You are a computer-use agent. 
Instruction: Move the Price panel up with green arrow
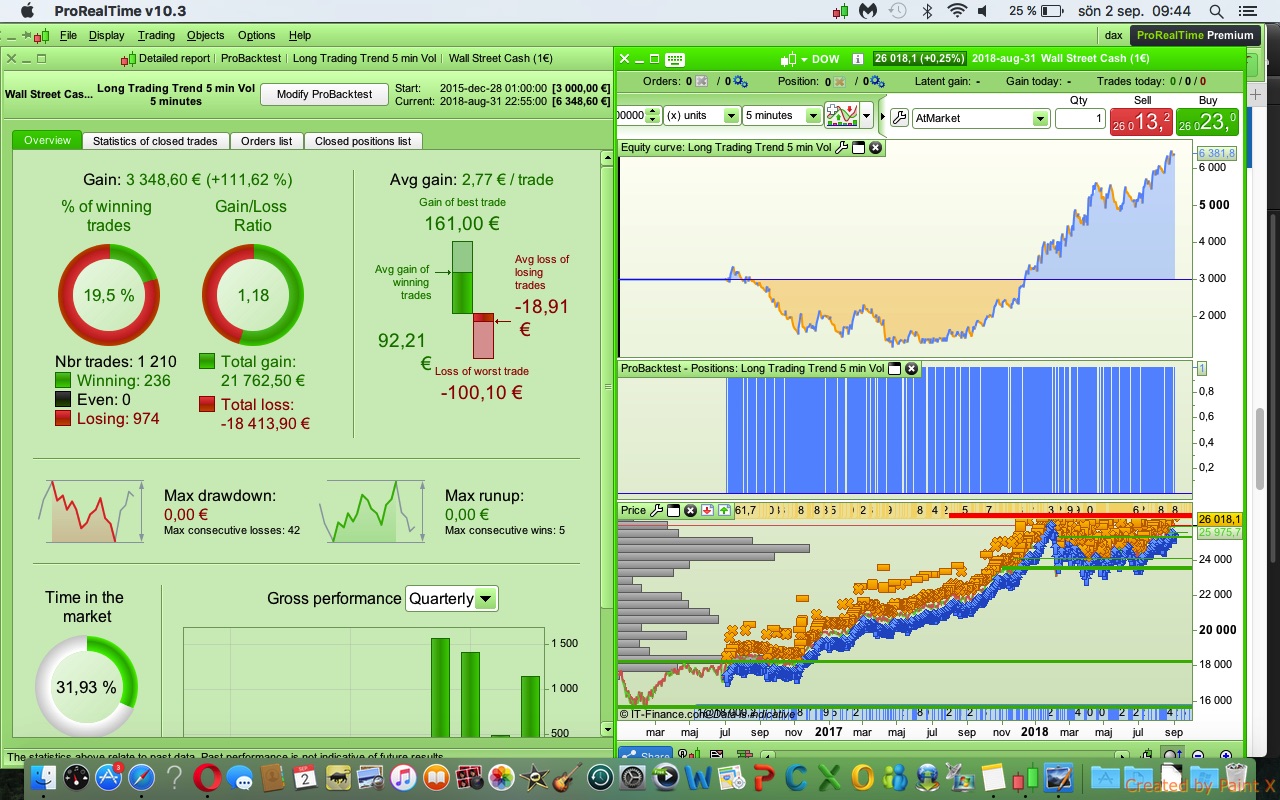(x=723, y=511)
